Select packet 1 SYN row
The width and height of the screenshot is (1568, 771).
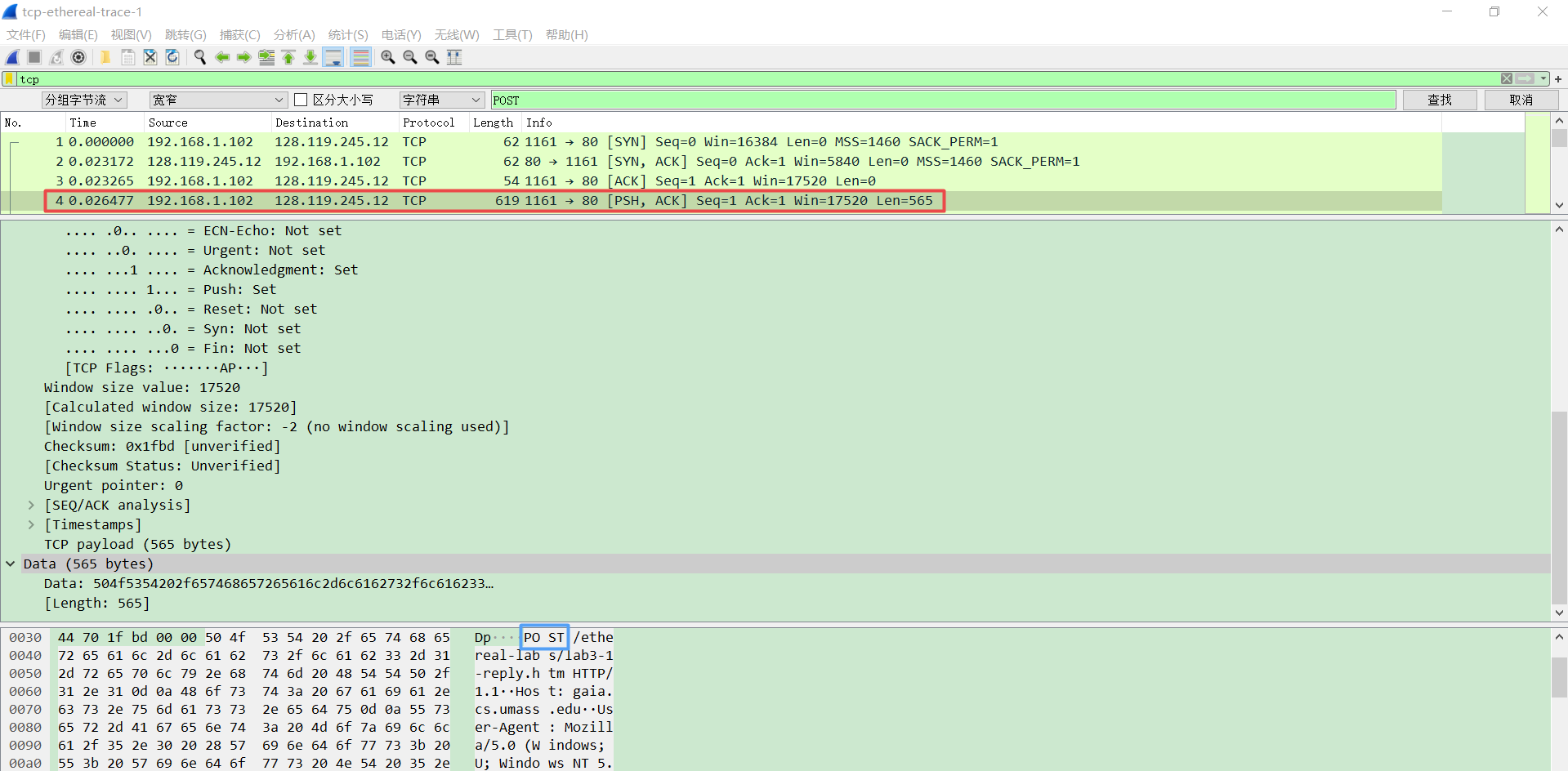[721, 142]
